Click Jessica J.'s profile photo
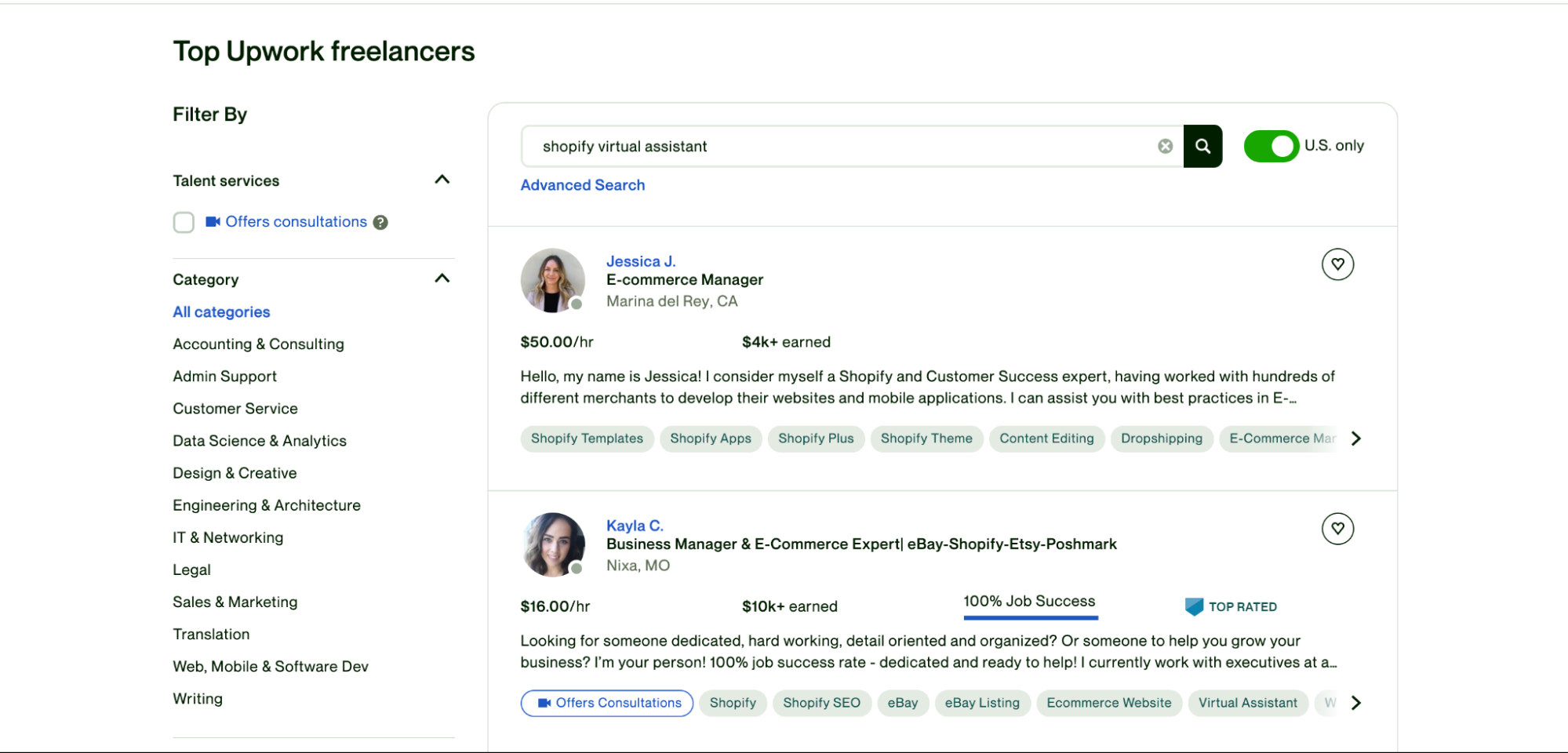 click(552, 280)
